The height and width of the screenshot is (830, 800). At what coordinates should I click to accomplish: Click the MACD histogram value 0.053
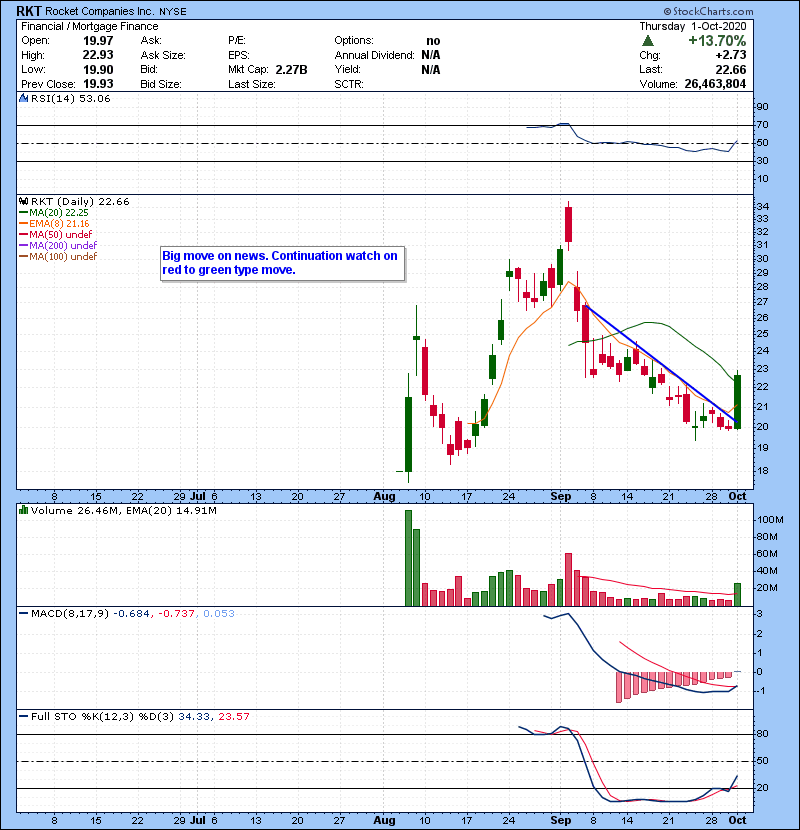pos(219,614)
